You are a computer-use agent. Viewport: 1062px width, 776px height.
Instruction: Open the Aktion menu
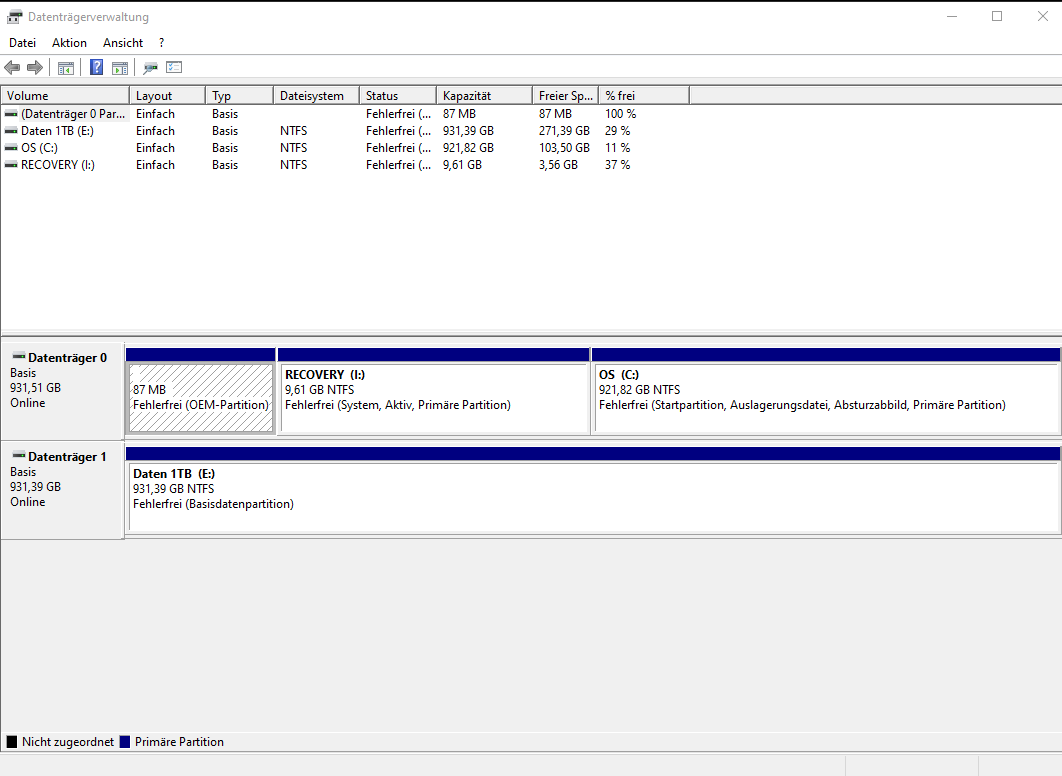pyautogui.click(x=69, y=43)
